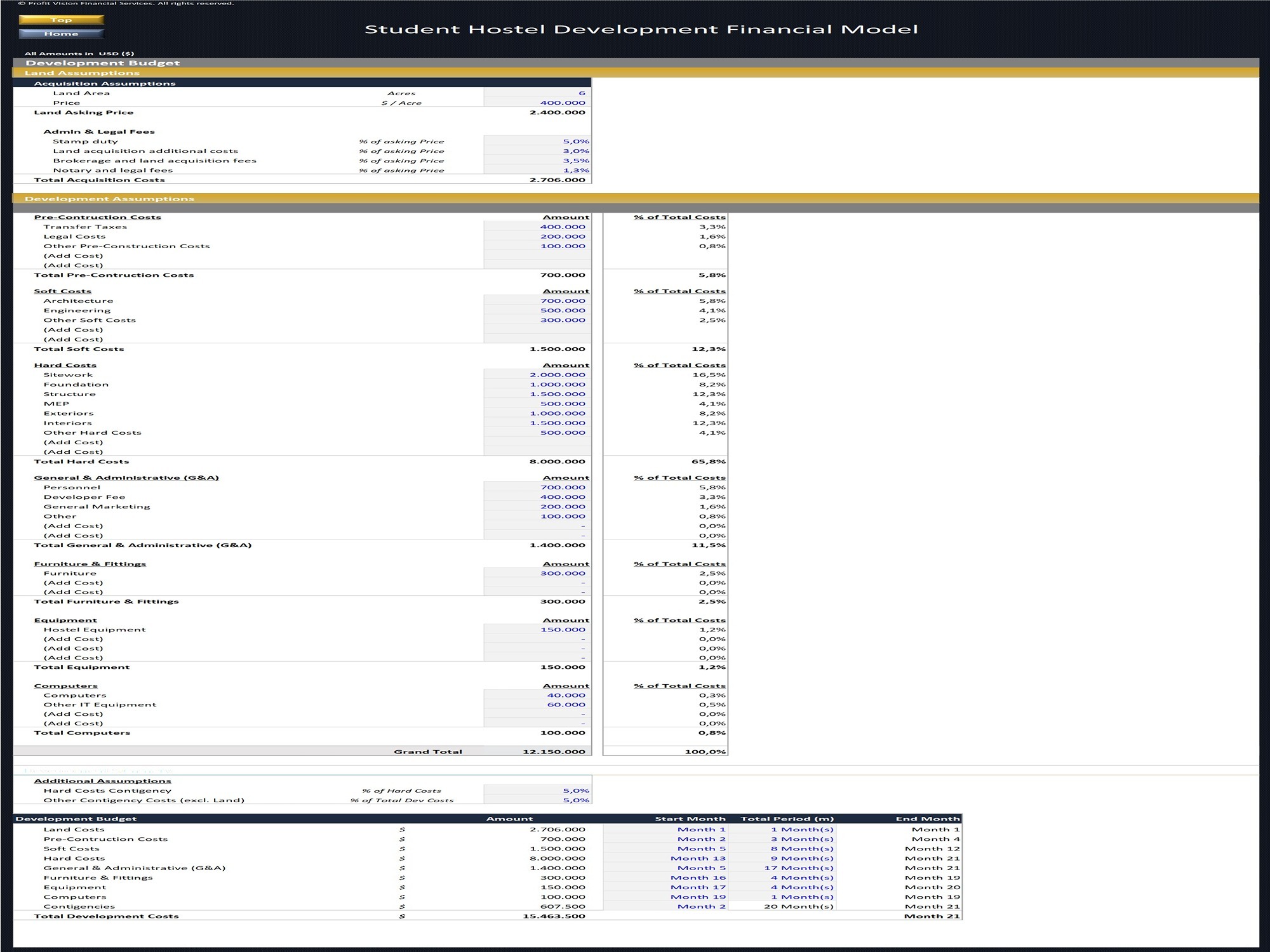Image resolution: width=1270 pixels, height=952 pixels.
Task: Select the Exteriors amount cell
Action: 537,413
